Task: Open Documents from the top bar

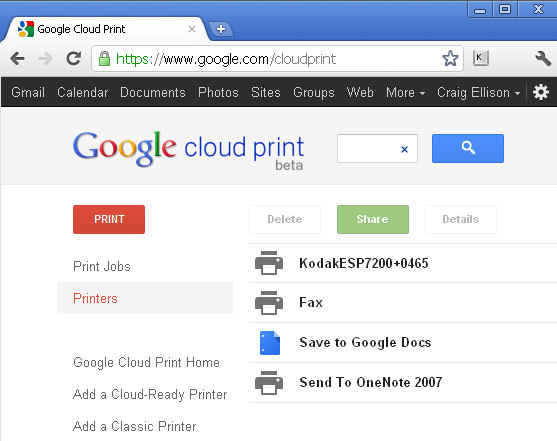Action: tap(153, 92)
